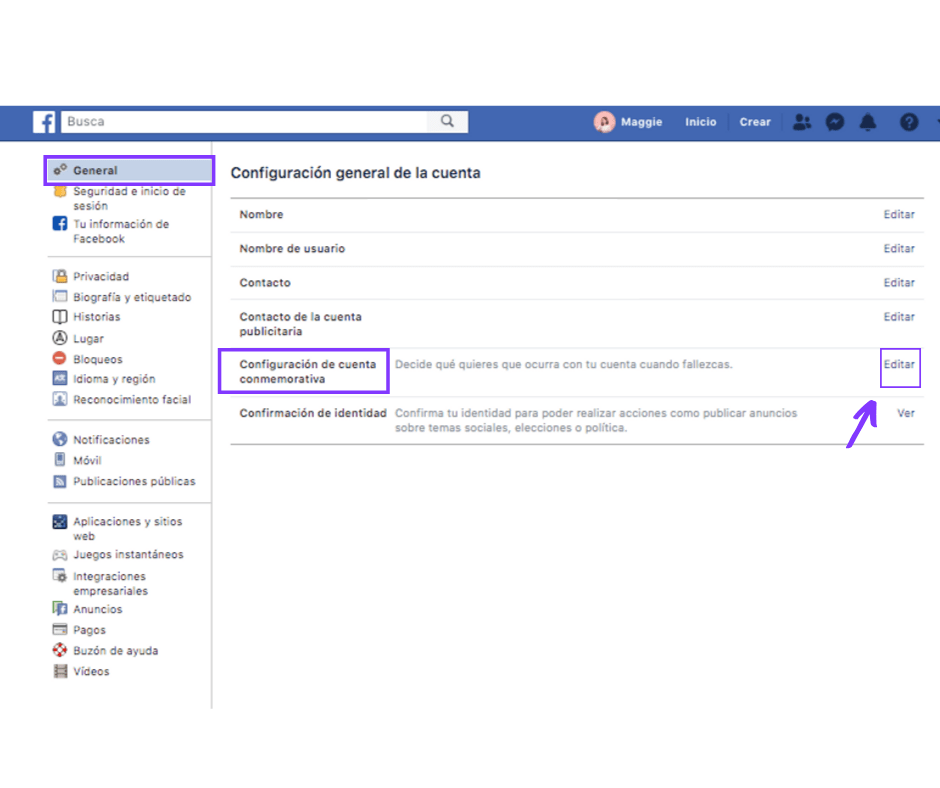Image resolution: width=940 pixels, height=788 pixels.
Task: Click the Idioma y región icon
Action: [x=60, y=378]
